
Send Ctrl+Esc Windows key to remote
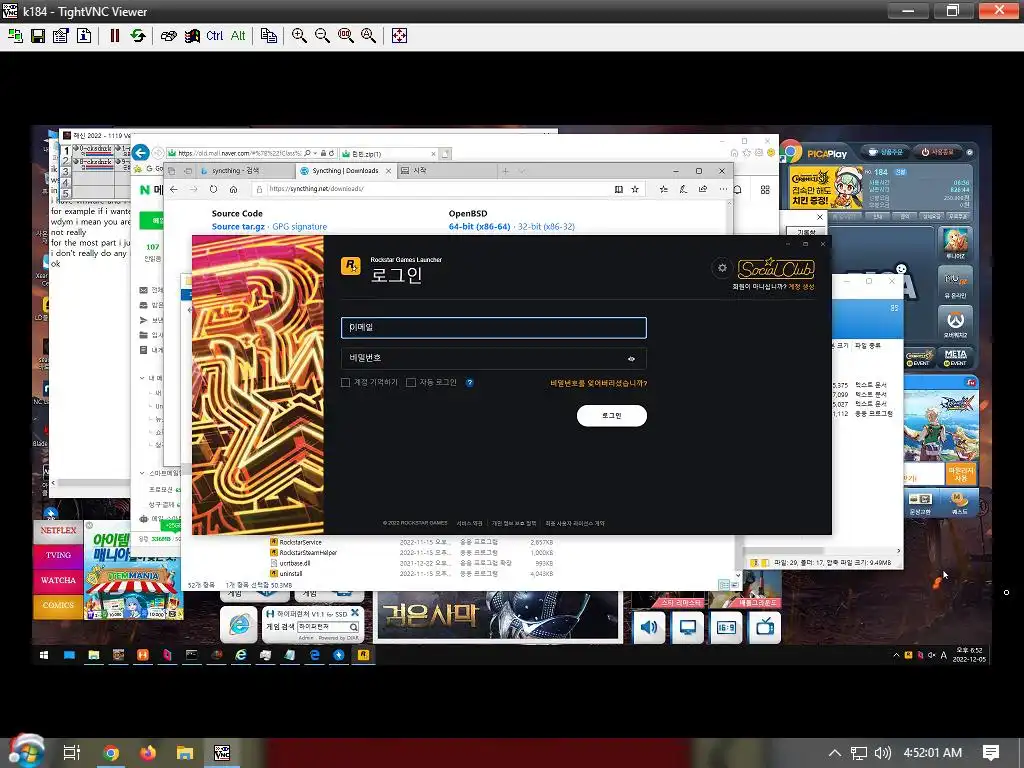pyautogui.click(x=191, y=36)
